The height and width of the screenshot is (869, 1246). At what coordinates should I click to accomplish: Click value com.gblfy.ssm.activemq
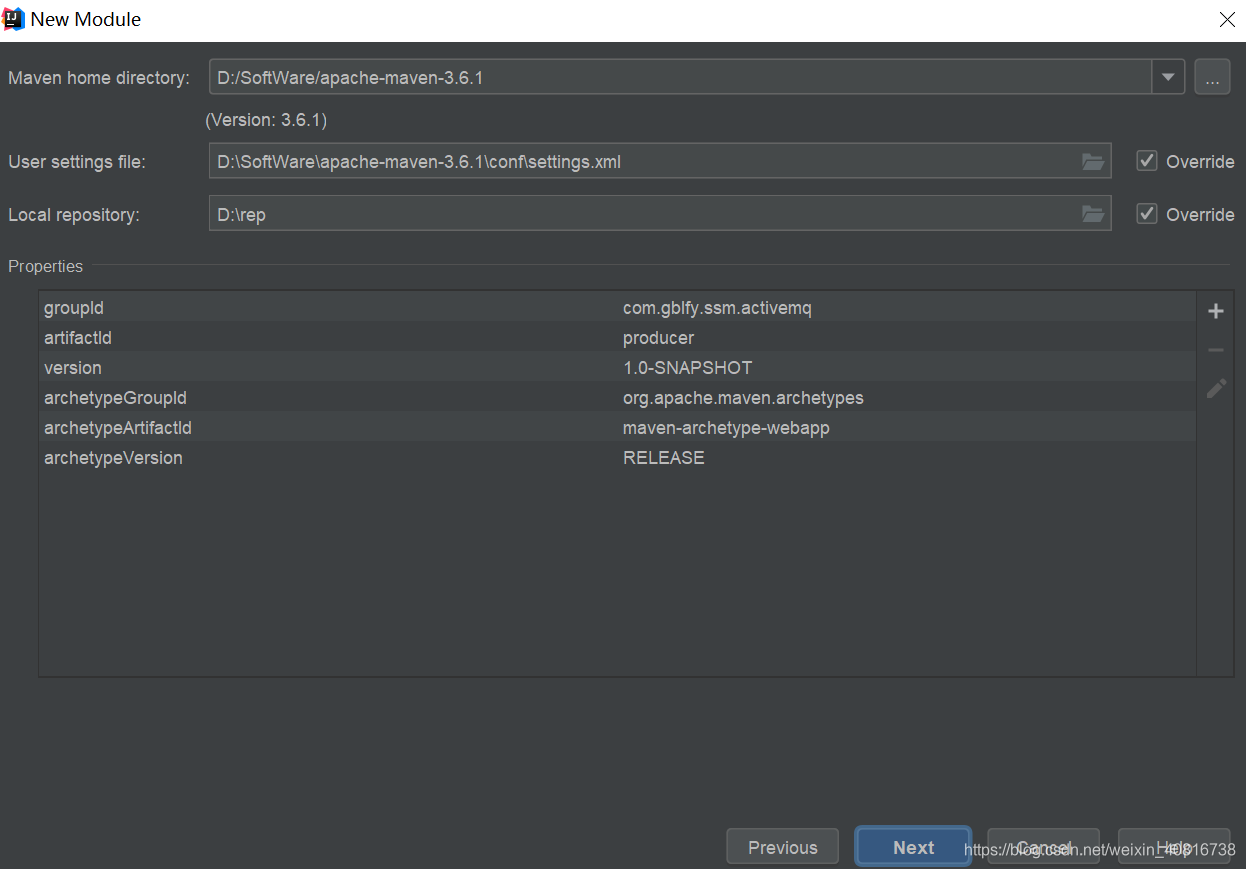click(x=717, y=308)
